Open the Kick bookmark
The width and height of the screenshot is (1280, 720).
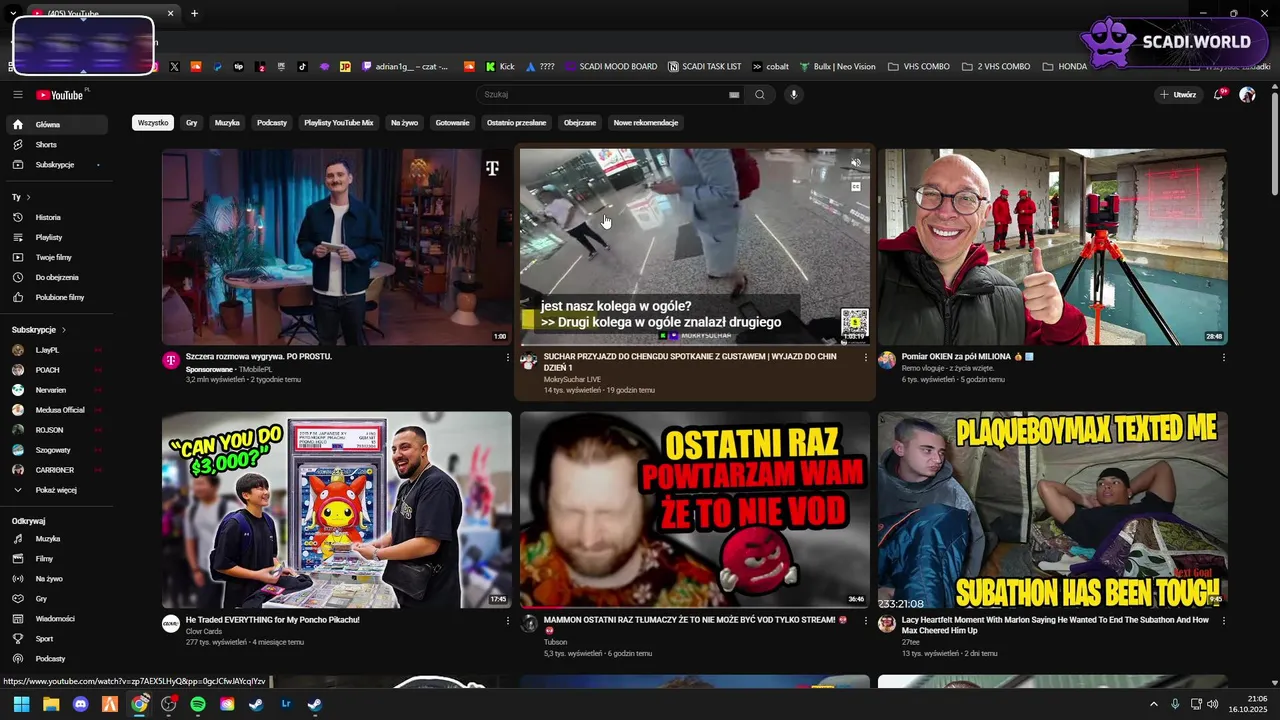click(500, 67)
